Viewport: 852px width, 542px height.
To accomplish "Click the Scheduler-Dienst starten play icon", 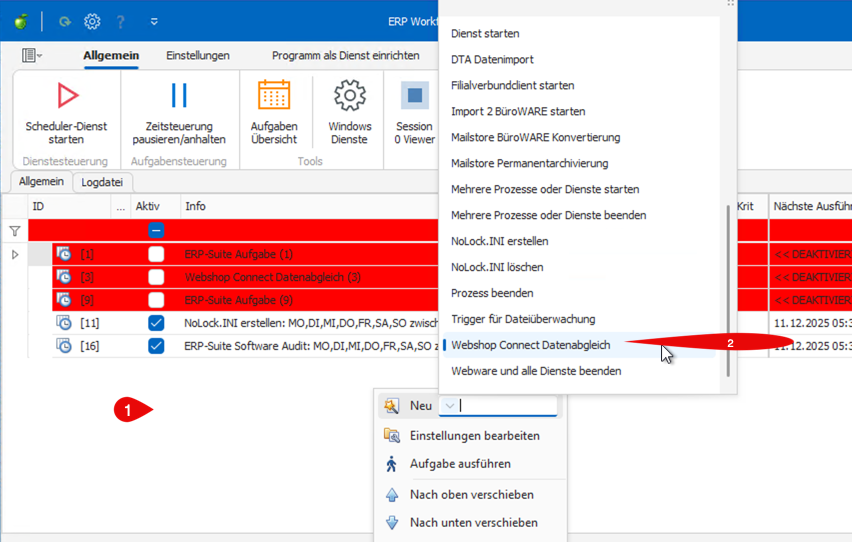I will point(66,96).
